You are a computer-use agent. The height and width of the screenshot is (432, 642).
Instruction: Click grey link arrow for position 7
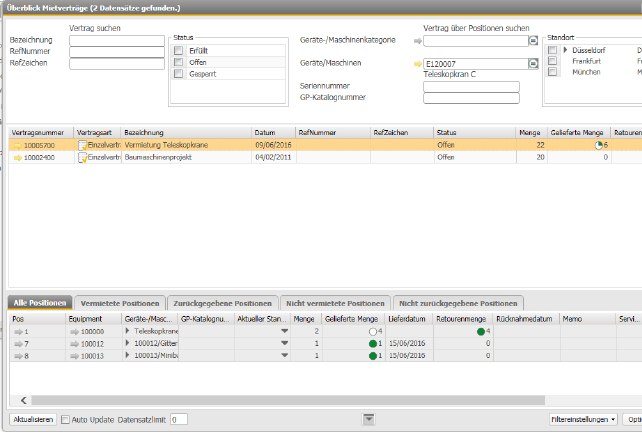tap(17, 343)
